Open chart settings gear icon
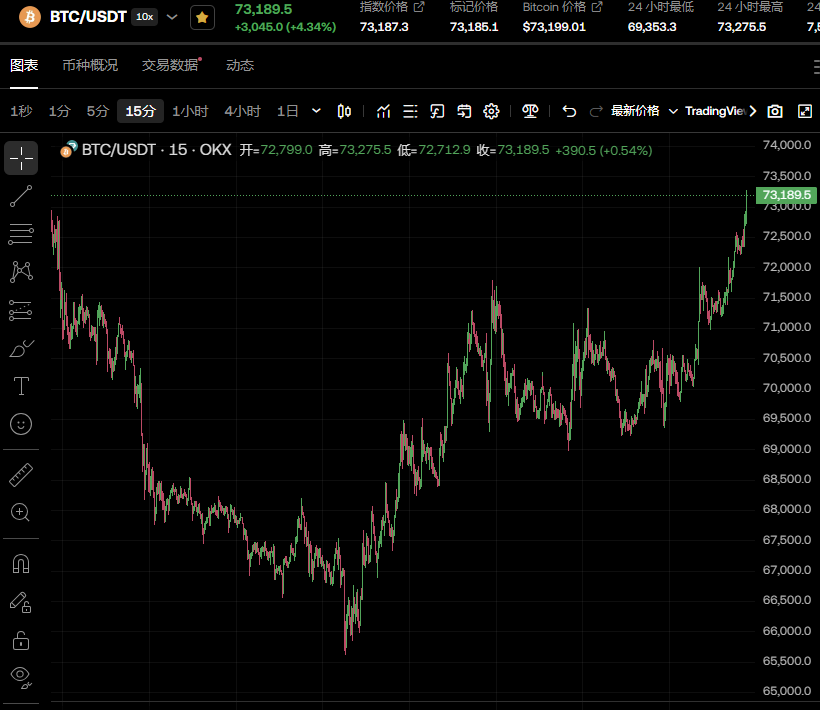This screenshot has height=710, width=820. [491, 111]
